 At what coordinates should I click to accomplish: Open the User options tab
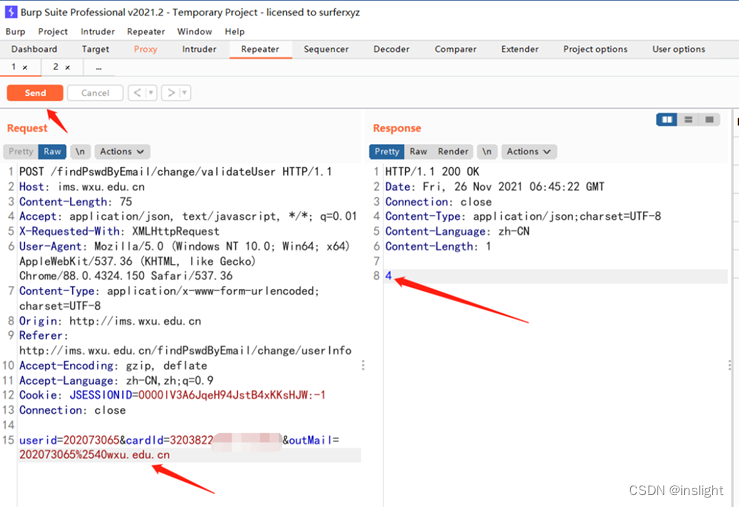click(x=679, y=49)
